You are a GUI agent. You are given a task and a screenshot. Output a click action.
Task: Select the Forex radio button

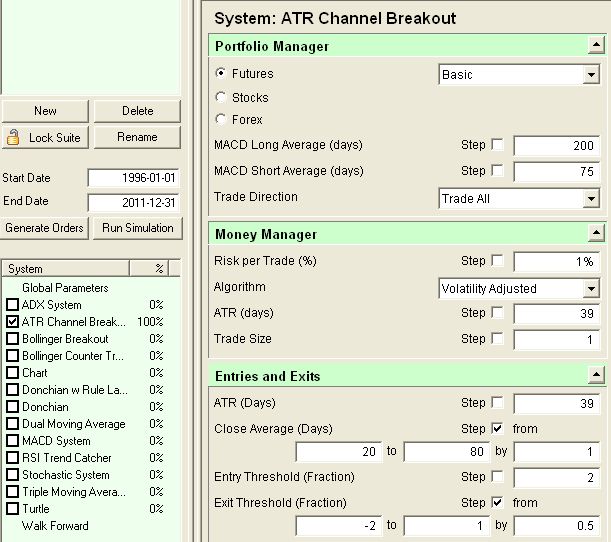click(221, 119)
